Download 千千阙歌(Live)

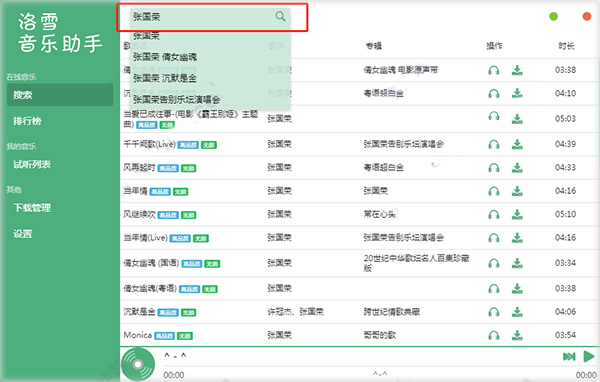[517, 145]
